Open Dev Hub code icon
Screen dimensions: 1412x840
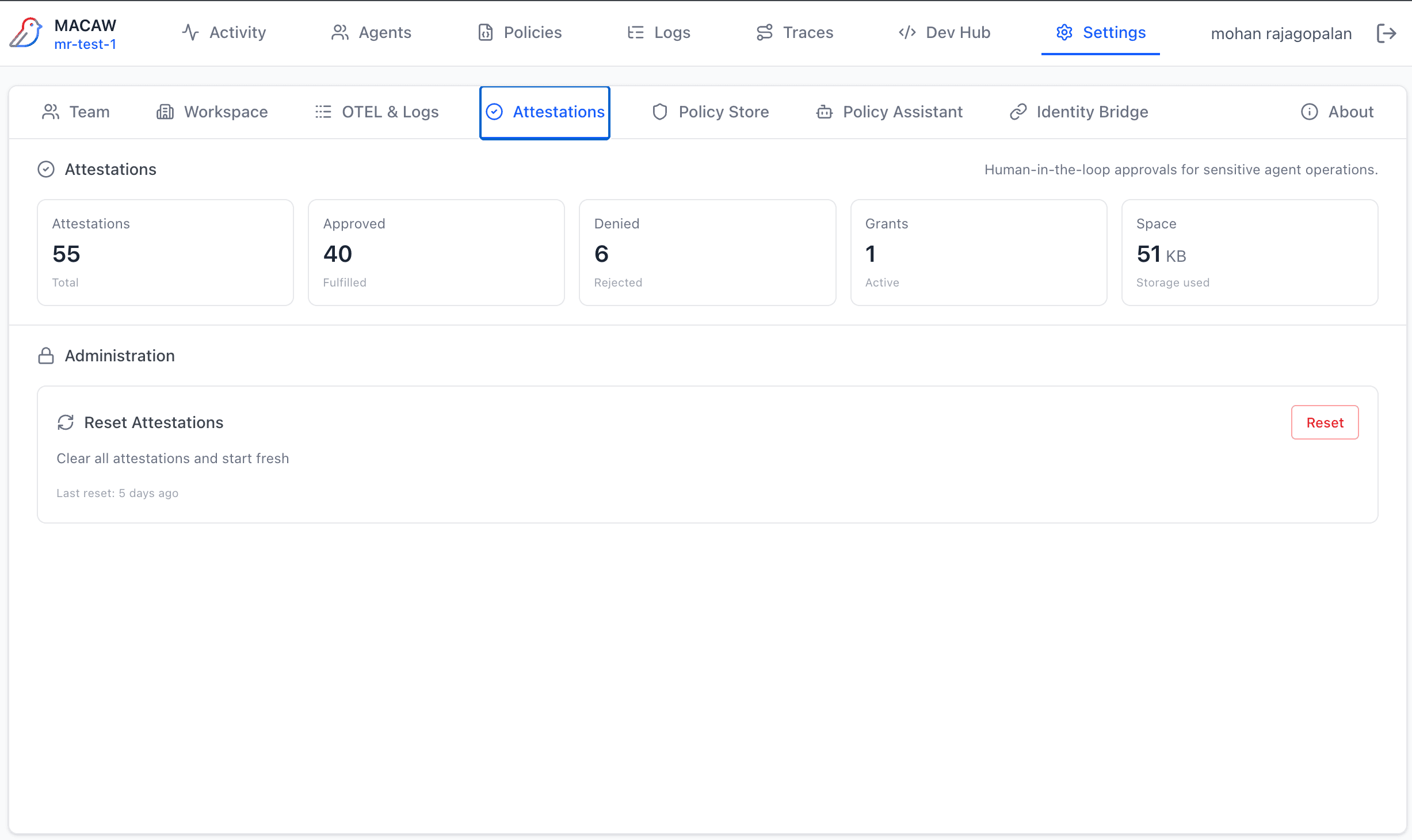907,33
